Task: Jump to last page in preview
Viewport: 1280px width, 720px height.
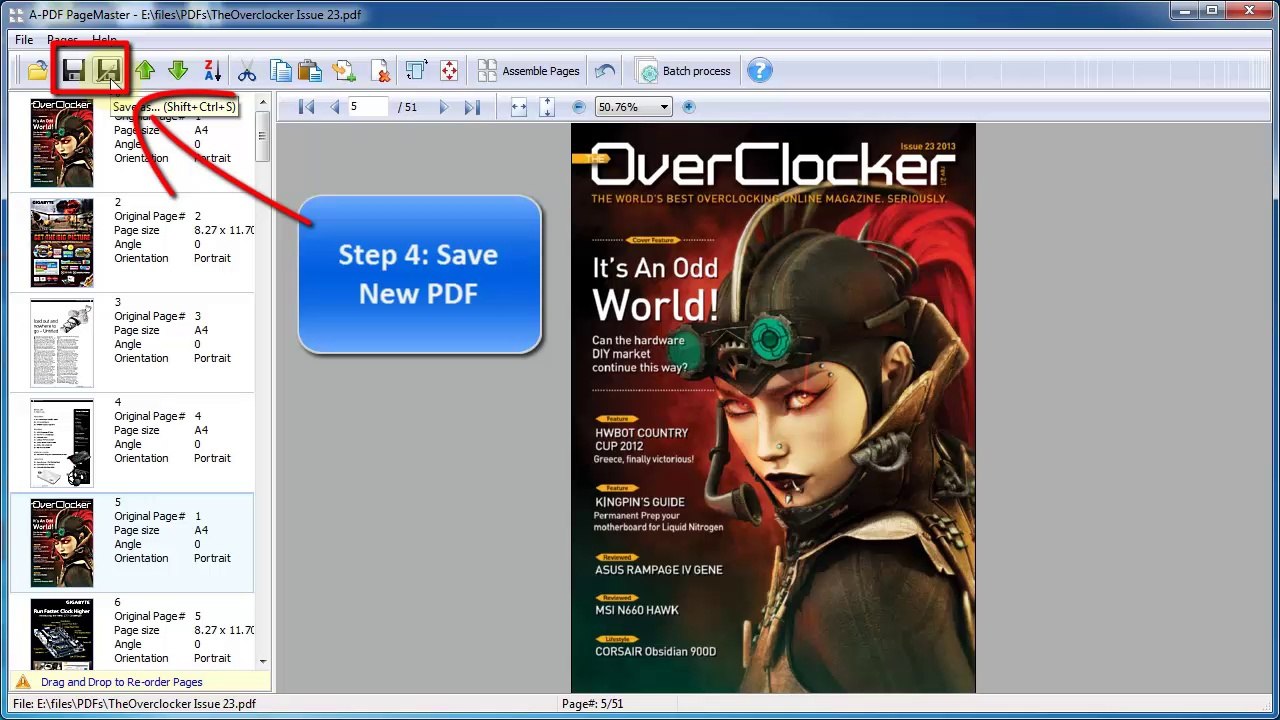Action: coord(472,107)
